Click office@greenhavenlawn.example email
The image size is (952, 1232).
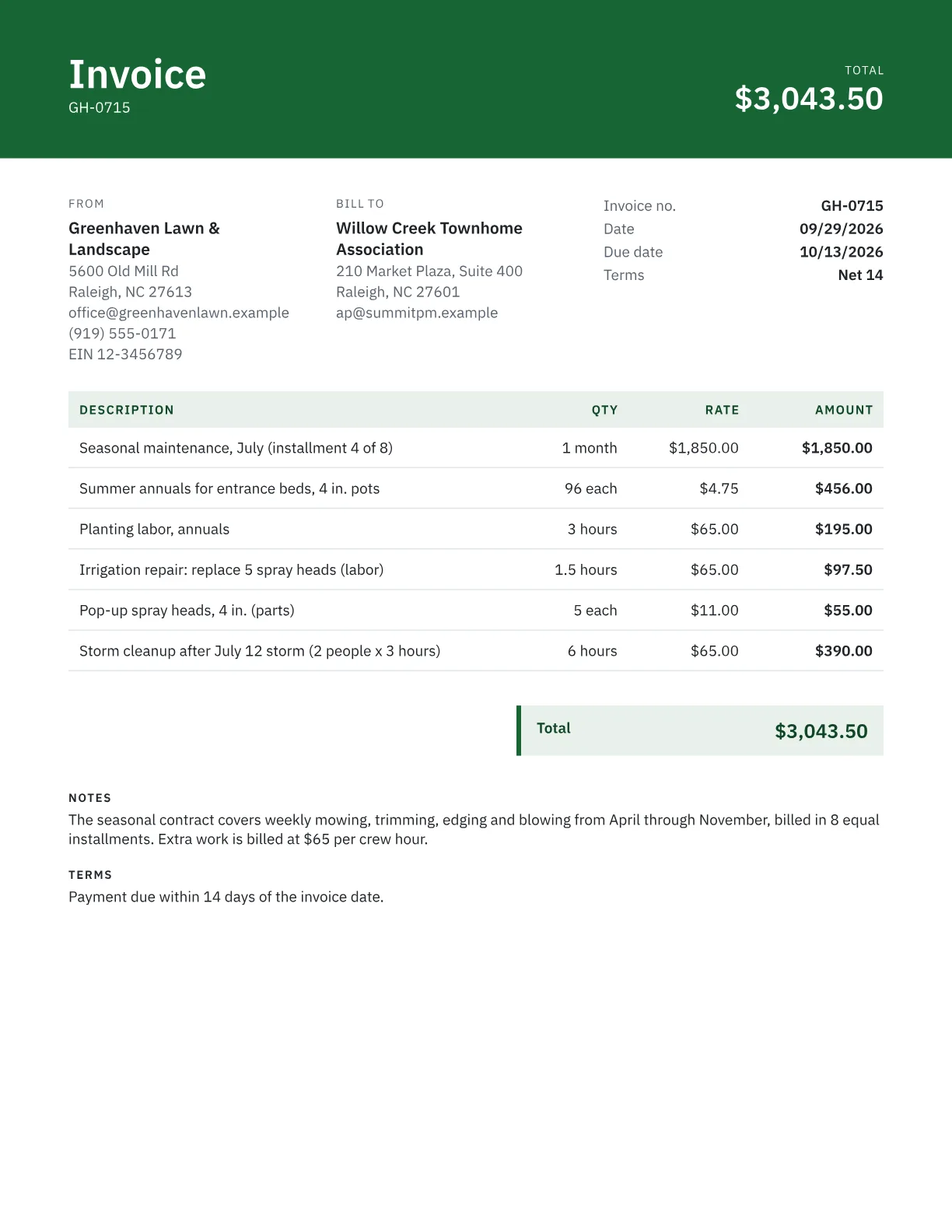click(179, 313)
